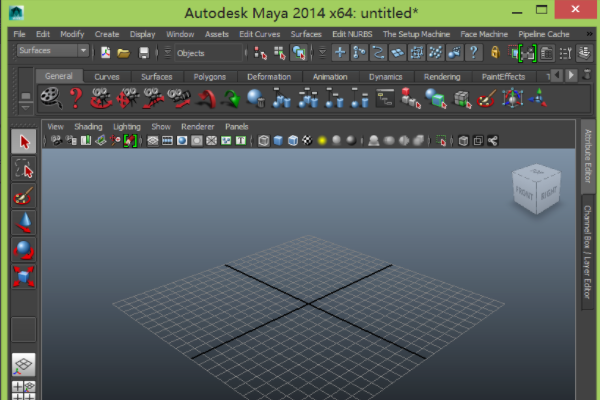Viewport: 600px width, 400px height.
Task: Click the last-used tool empty slot
Action: (x=24, y=329)
